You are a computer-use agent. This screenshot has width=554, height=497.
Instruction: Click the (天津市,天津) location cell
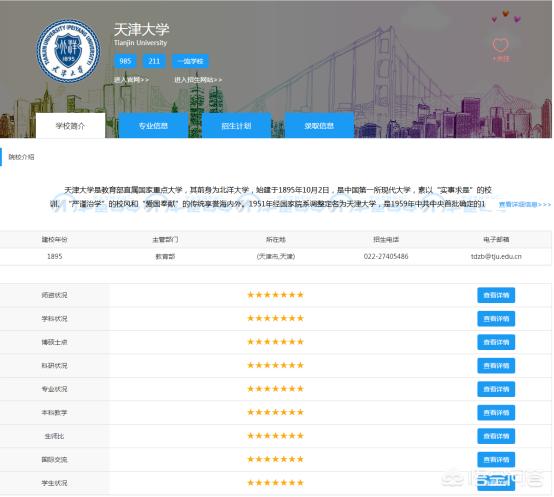276,256
